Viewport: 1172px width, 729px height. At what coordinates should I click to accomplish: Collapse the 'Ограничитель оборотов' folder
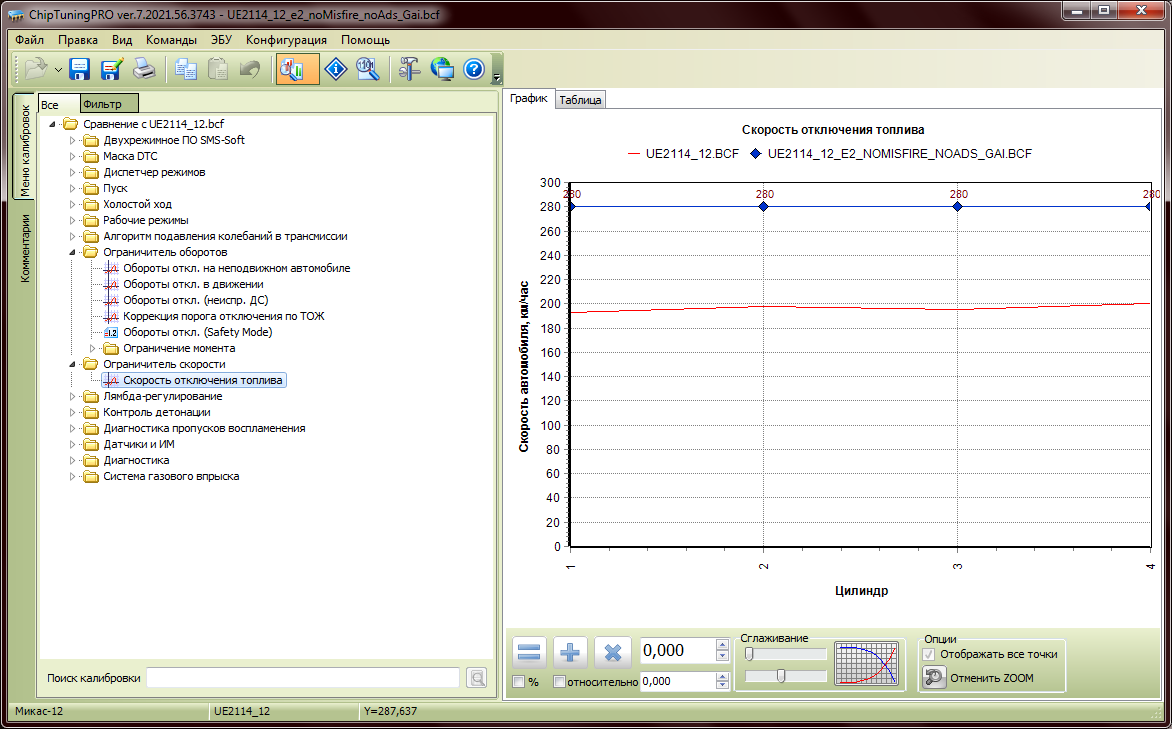click(73, 253)
